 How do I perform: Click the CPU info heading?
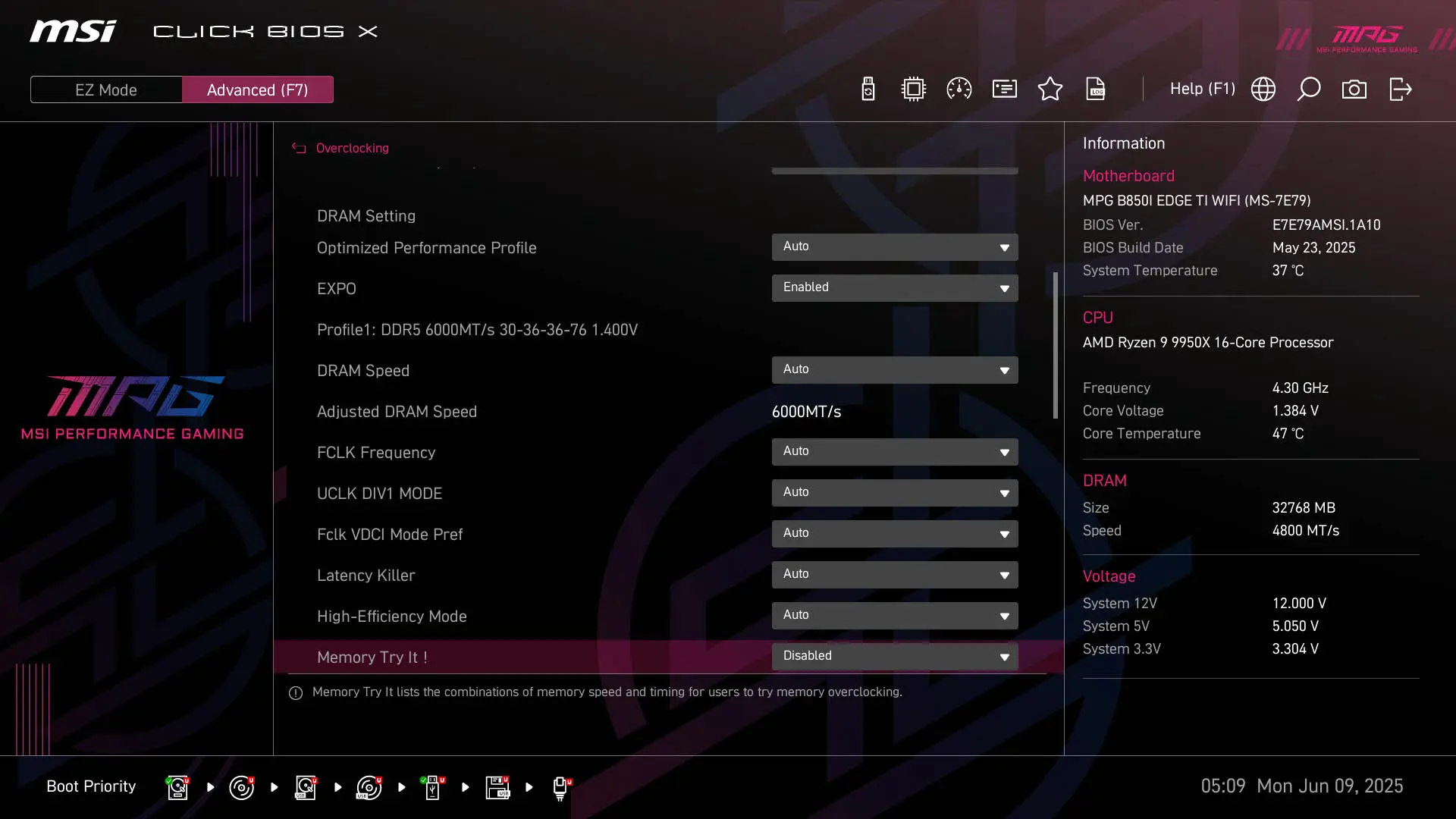[1097, 318]
